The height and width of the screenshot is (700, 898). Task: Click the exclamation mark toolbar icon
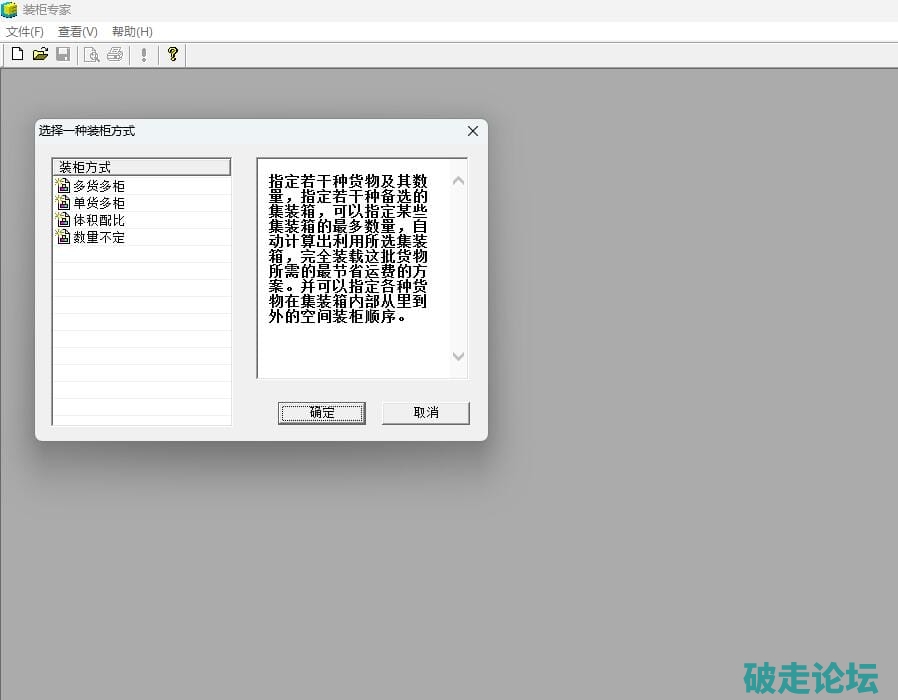pos(144,54)
